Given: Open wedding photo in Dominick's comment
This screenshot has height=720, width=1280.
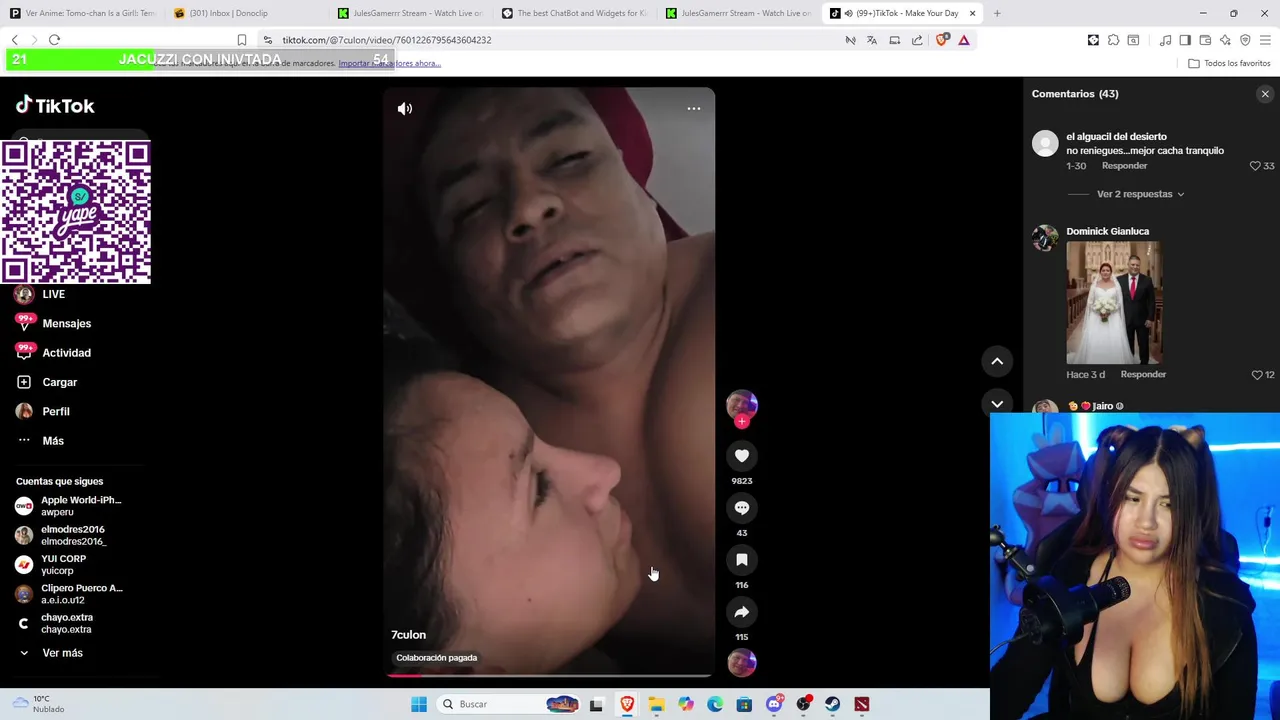Looking at the screenshot, I should tap(1114, 303).
